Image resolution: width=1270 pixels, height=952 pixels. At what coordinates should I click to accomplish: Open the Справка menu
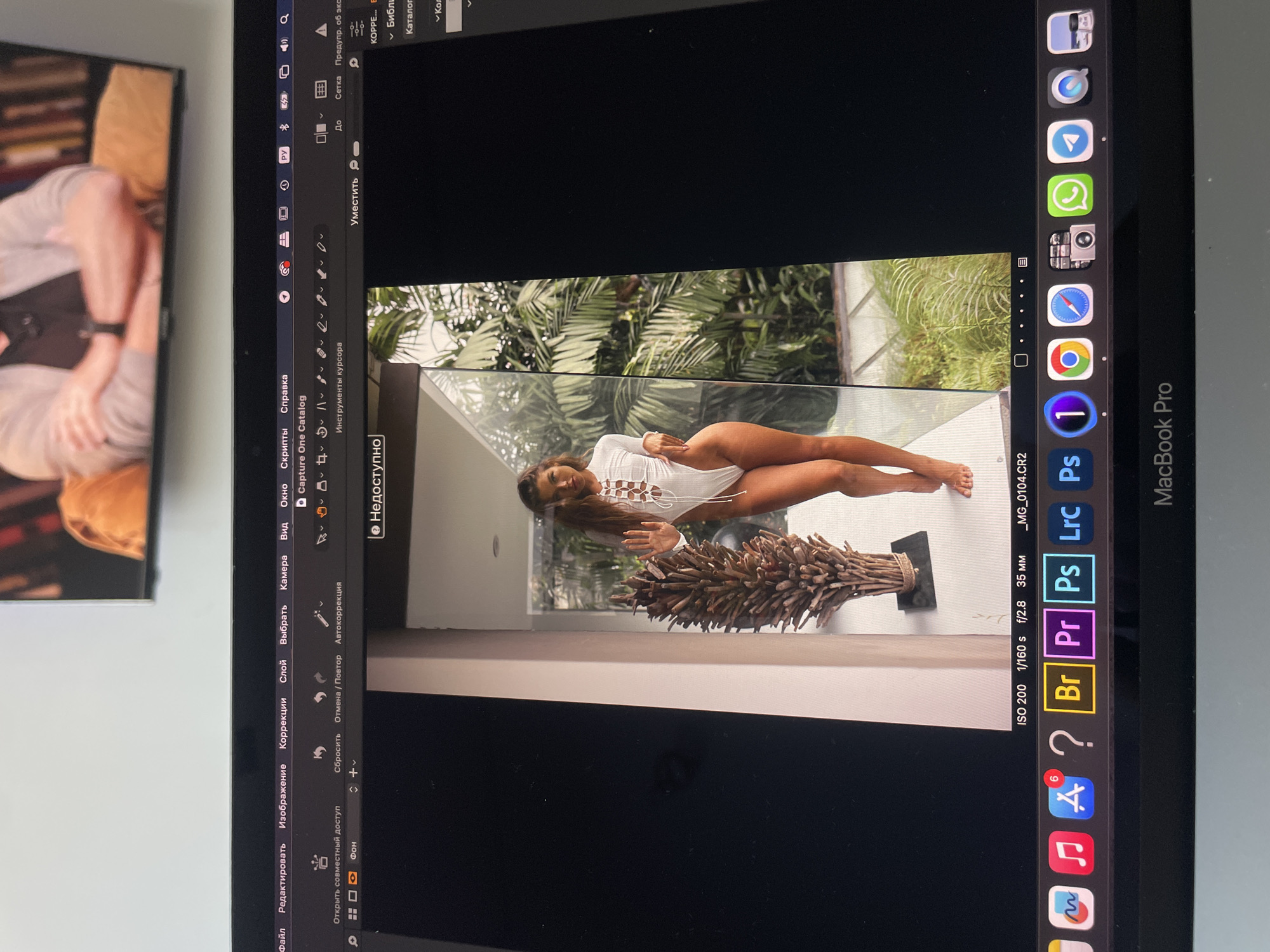284,393
